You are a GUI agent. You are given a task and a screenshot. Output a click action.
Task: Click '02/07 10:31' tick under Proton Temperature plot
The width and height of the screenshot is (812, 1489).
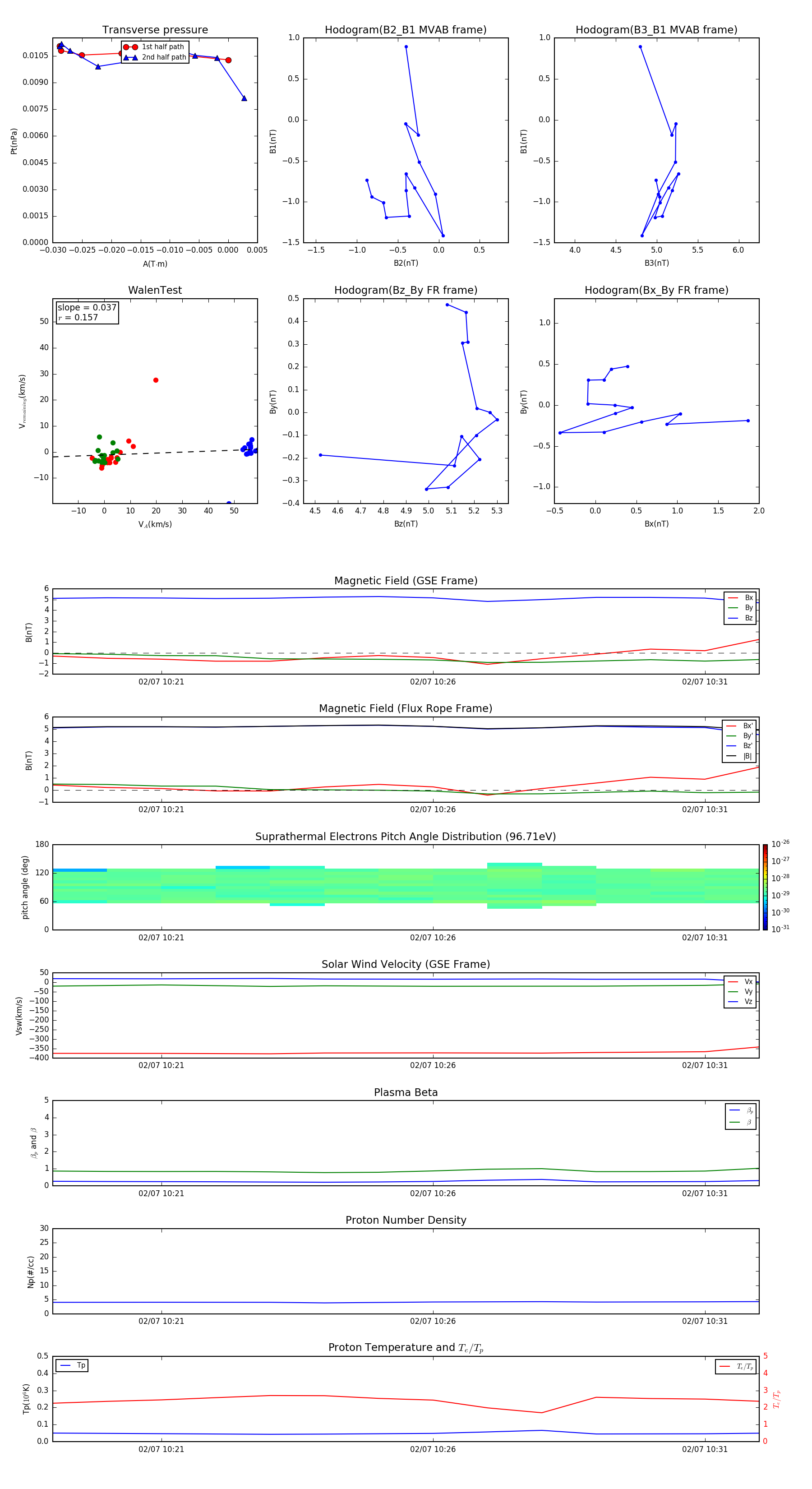[705, 1449]
